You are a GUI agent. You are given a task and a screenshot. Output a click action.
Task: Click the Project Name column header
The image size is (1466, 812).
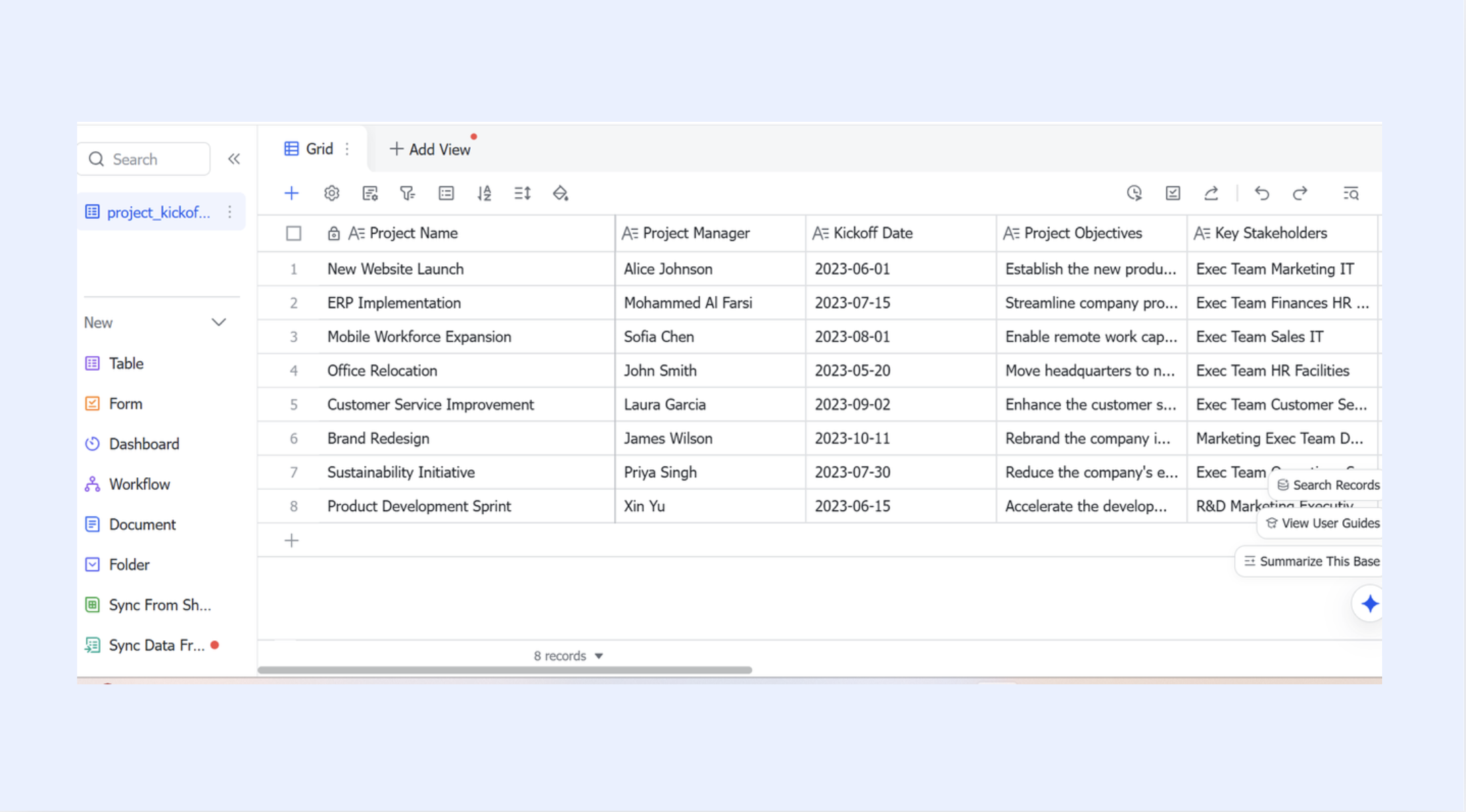pyautogui.click(x=467, y=233)
